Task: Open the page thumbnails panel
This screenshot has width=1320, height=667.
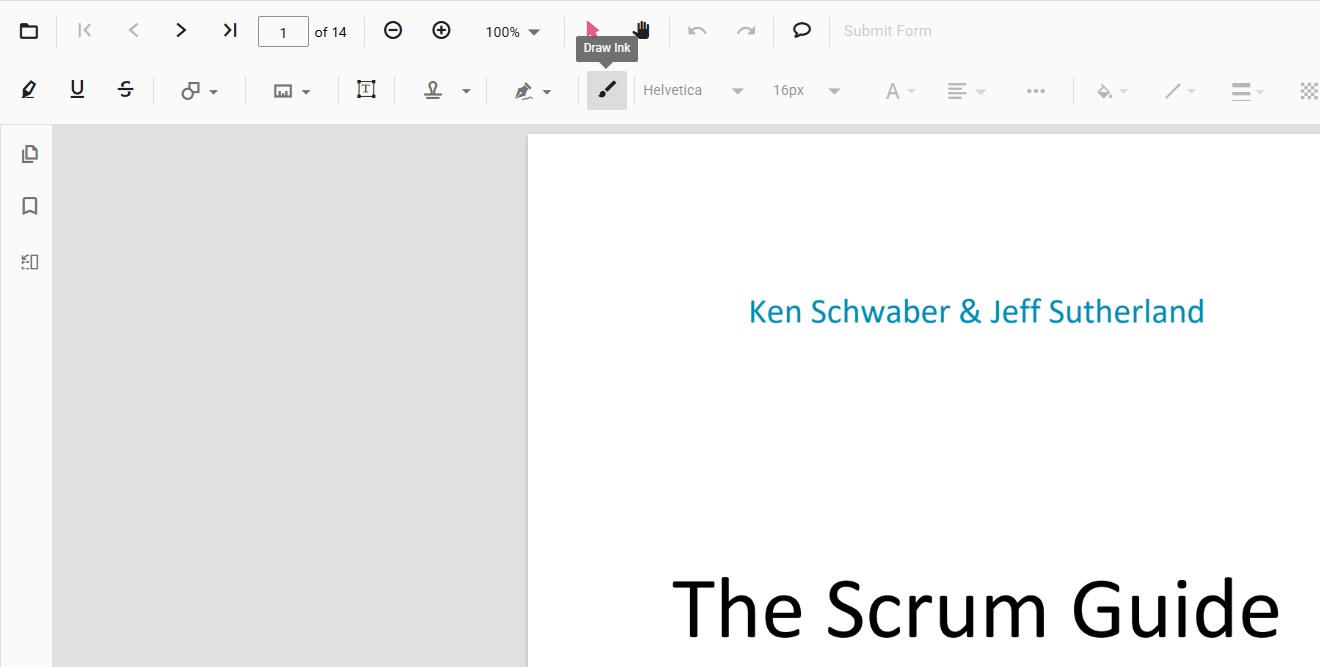Action: (29, 154)
